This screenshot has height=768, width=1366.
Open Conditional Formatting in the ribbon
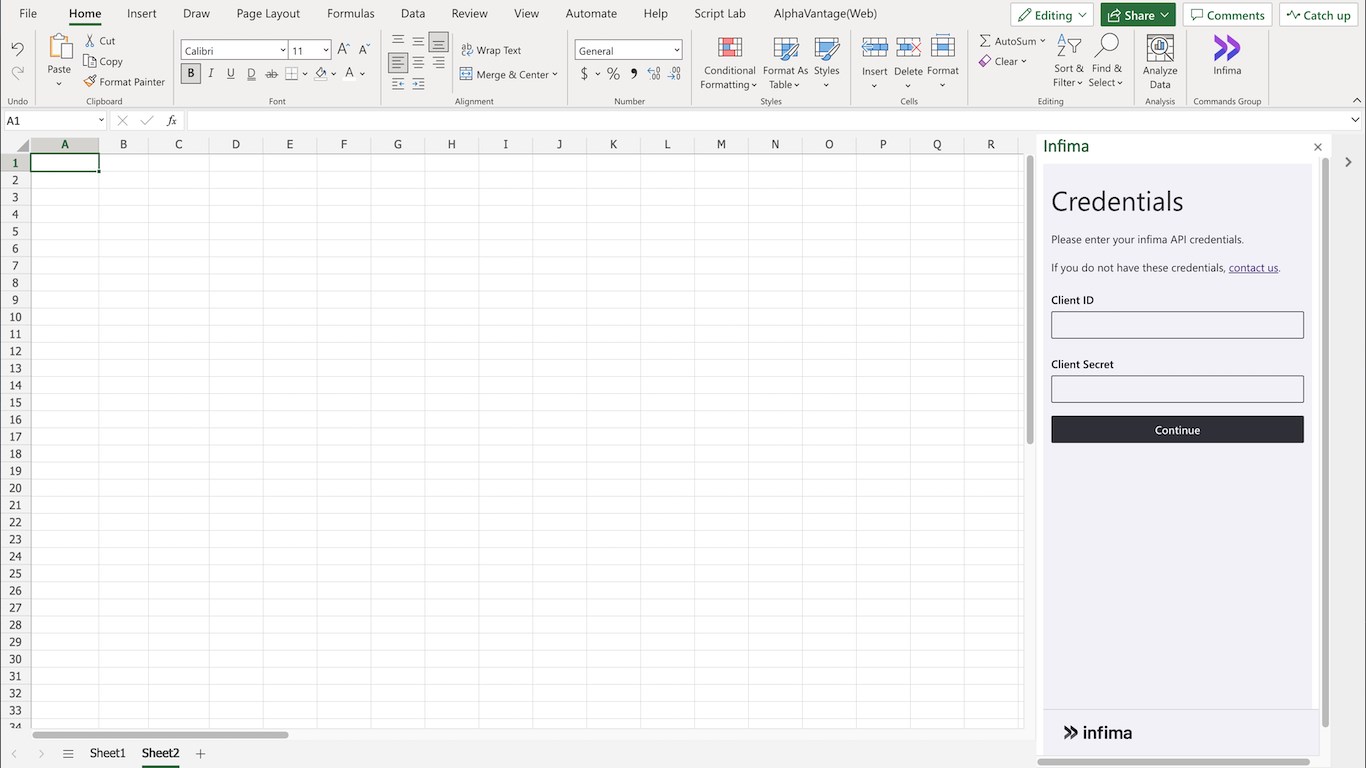coord(729,63)
